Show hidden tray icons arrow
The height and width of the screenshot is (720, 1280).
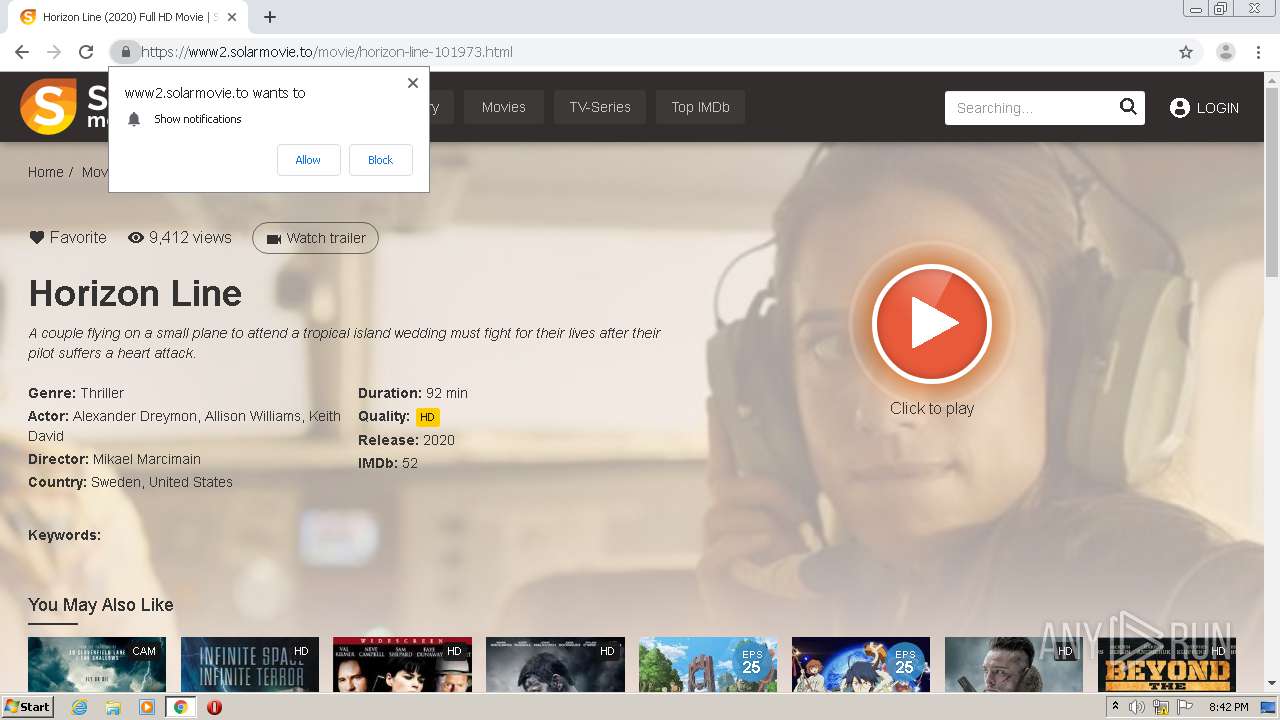(x=1115, y=707)
